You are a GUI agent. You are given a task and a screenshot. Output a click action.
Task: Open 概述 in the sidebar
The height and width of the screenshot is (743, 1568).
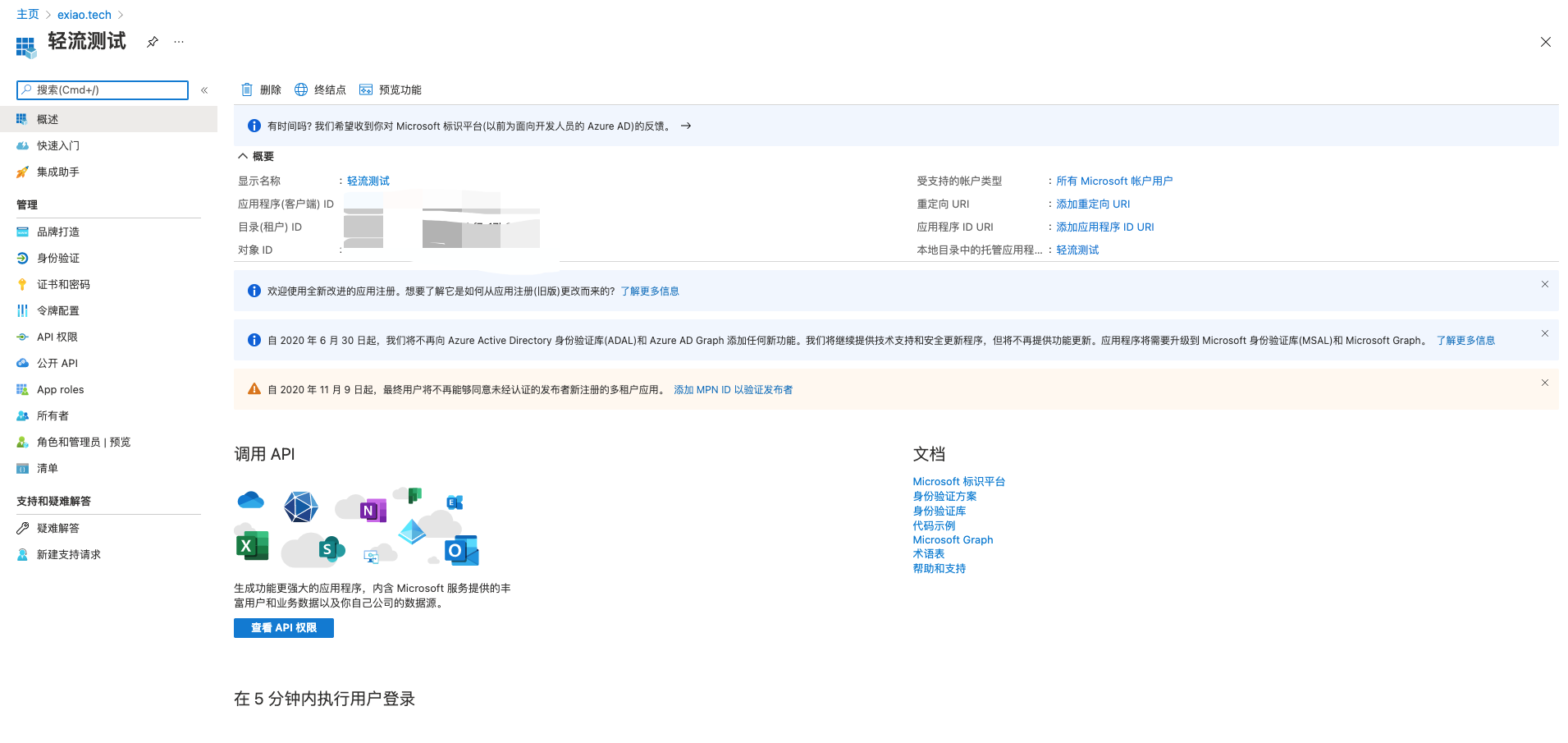tap(108, 119)
